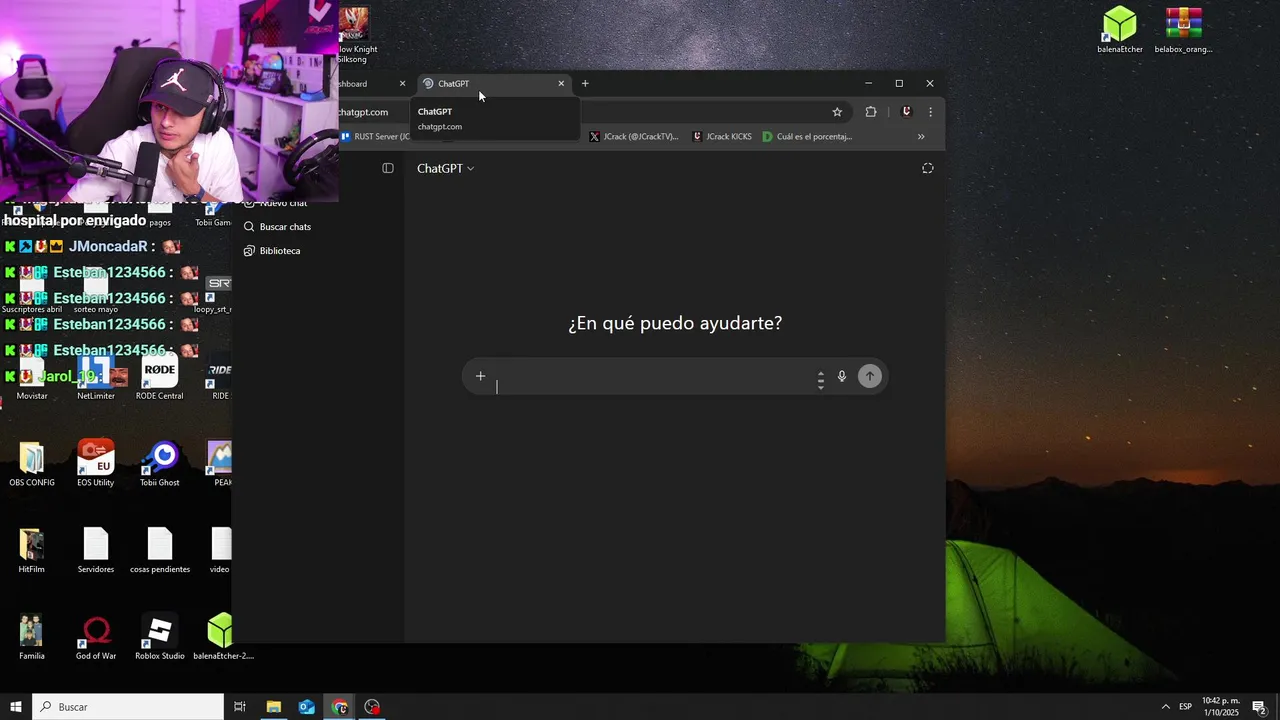
Task: Expand the ChatGPT model selector dropdown
Action: 446,168
